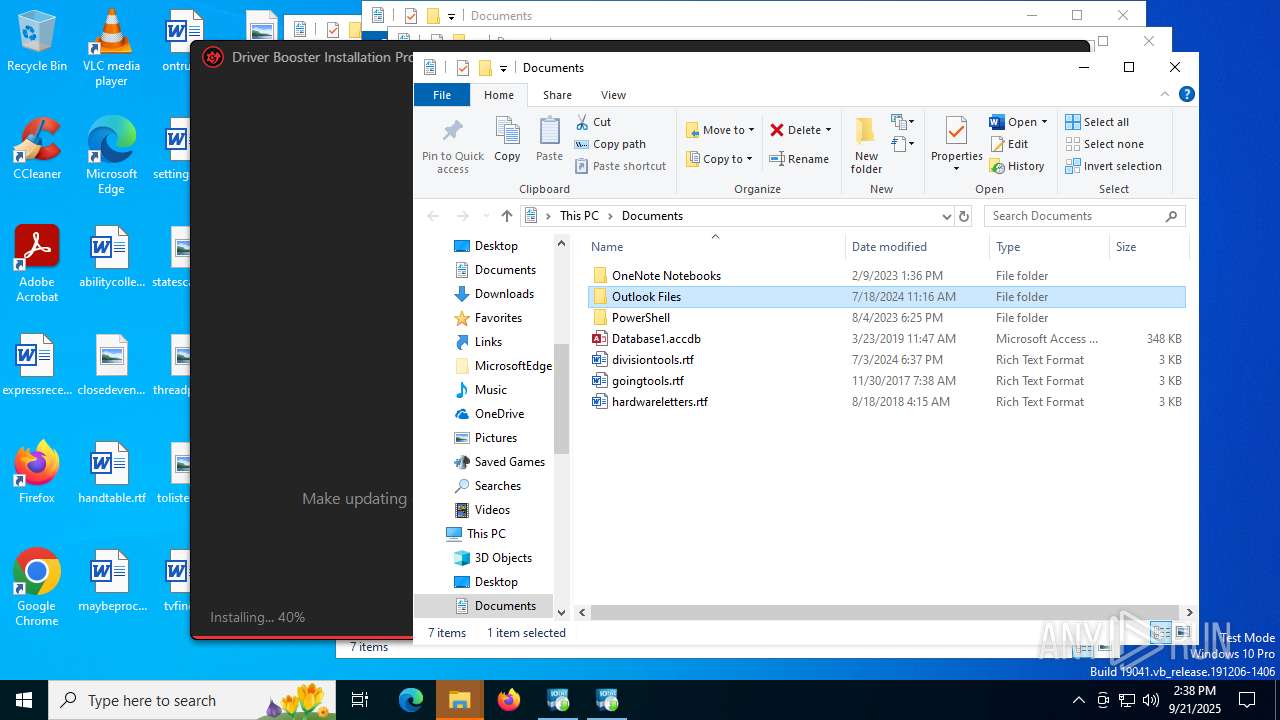Select the PowerShell folder
This screenshot has height=720, width=1280.
click(640, 318)
